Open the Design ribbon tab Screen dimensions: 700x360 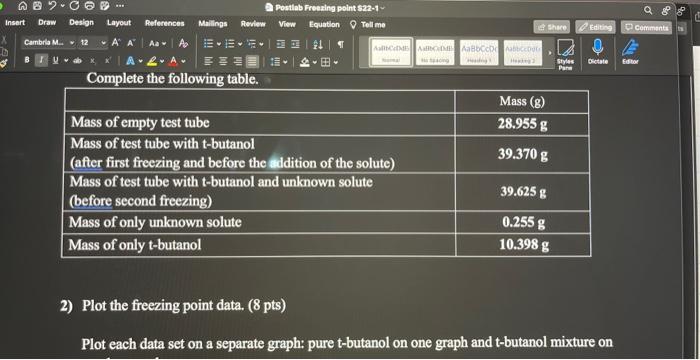click(x=81, y=22)
